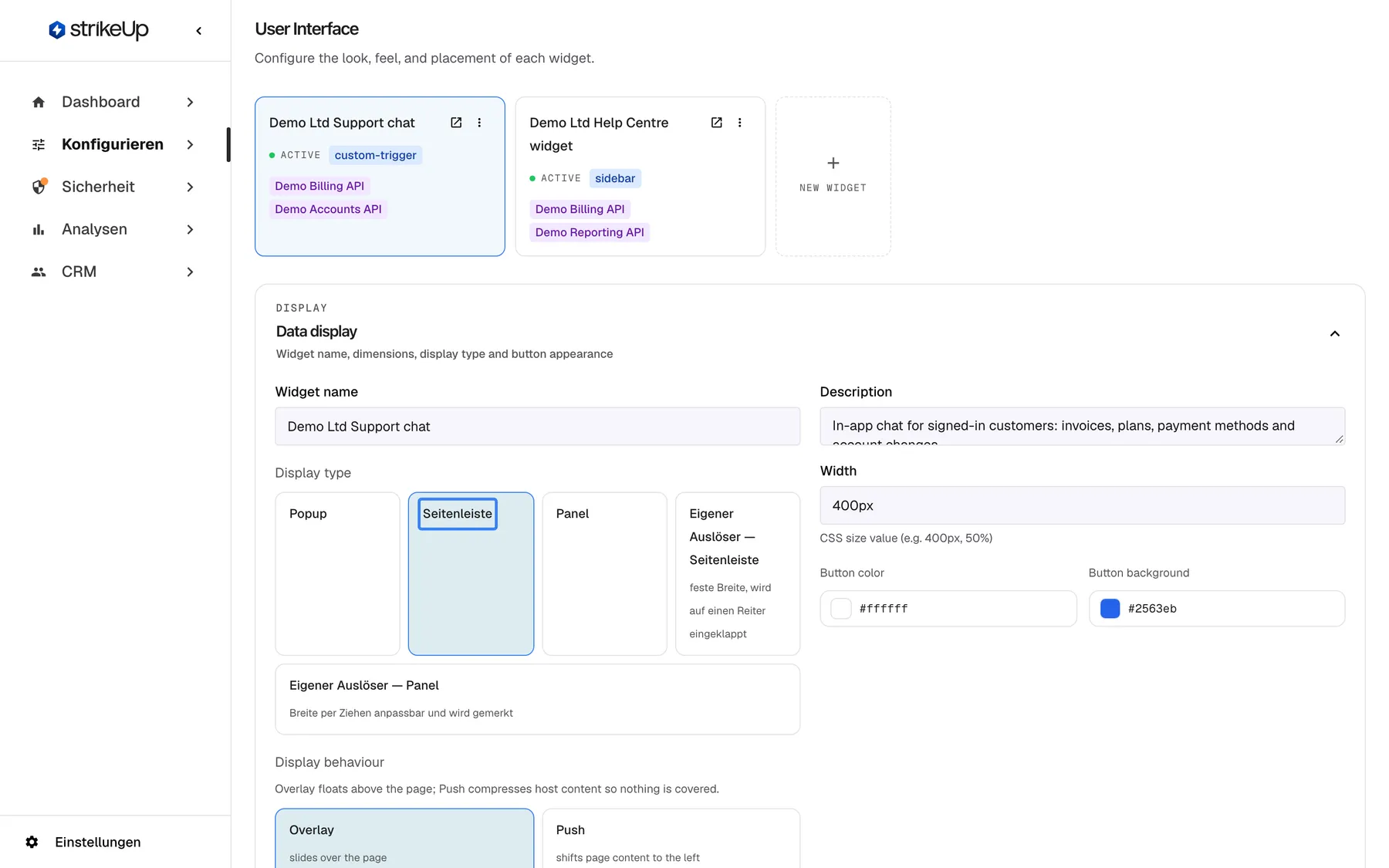Click the Demo Reporting API tag
This screenshot has width=1389, height=868.
(590, 232)
